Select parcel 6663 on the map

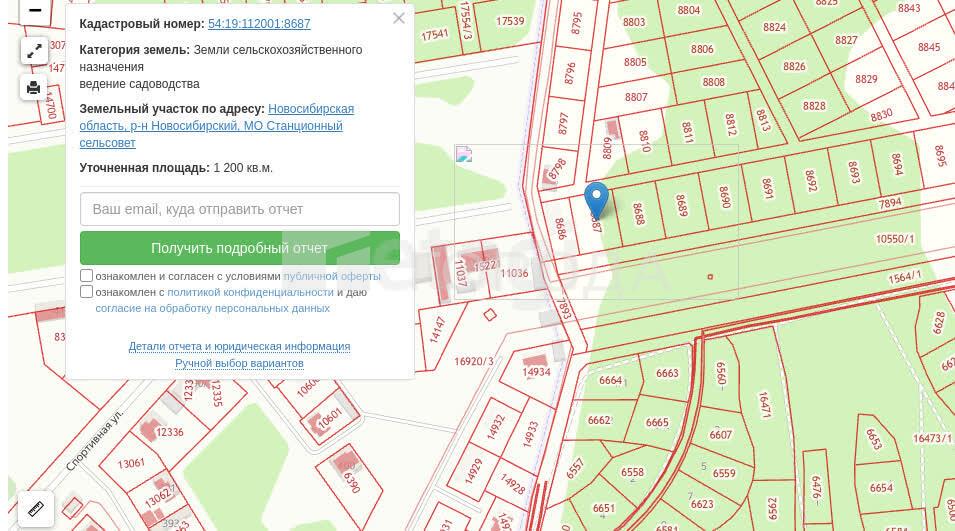point(667,373)
